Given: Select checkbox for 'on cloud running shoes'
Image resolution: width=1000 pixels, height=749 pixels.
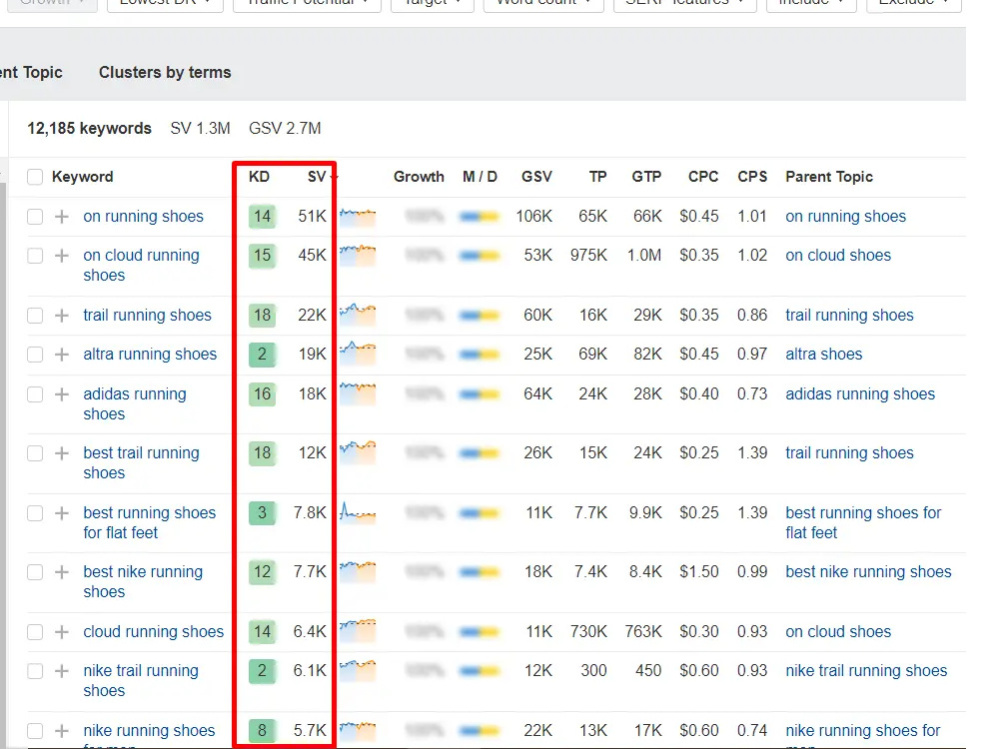Looking at the screenshot, I should tap(35, 256).
